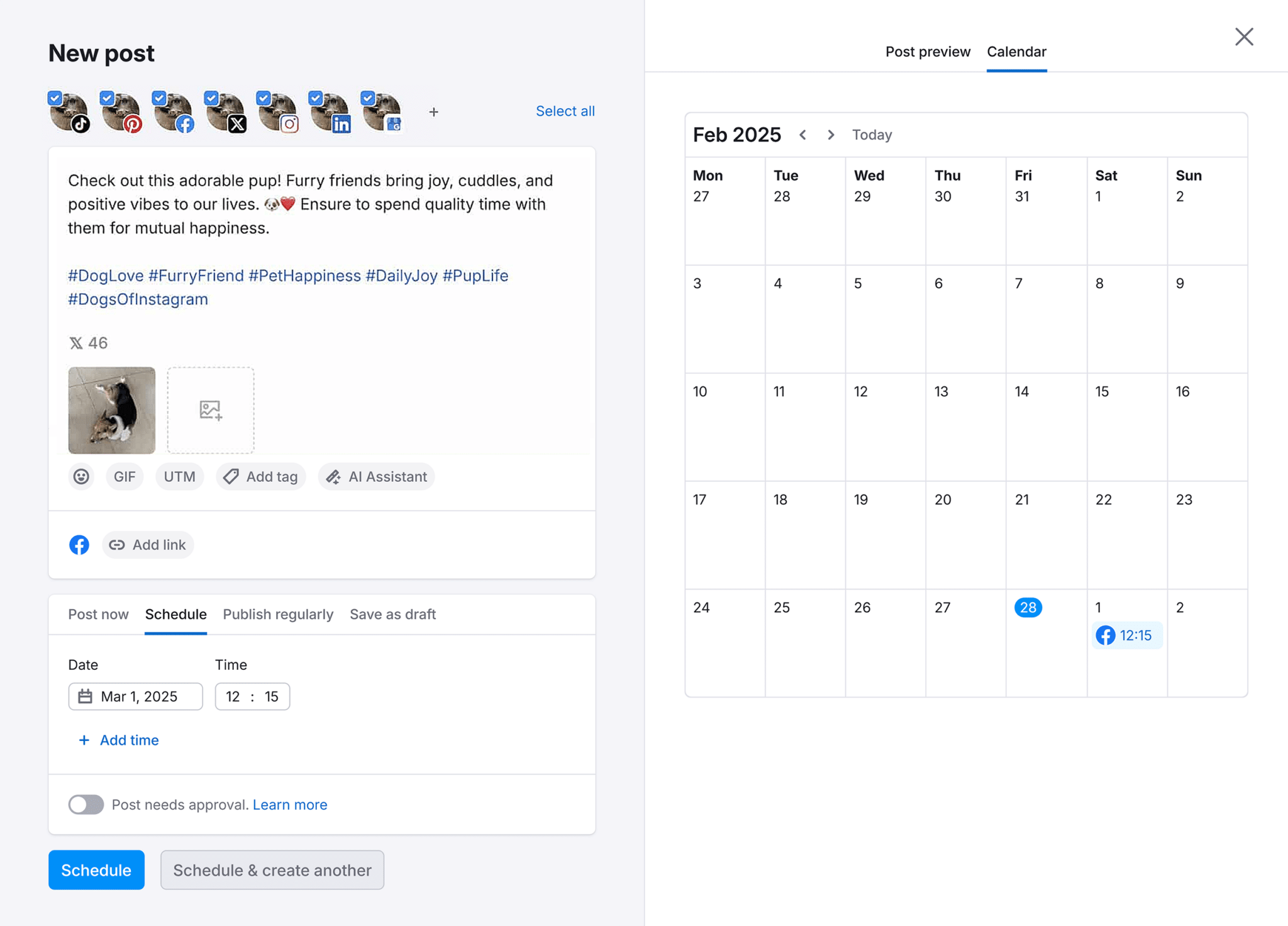Go to previous month in calendar
This screenshot has width=1288, height=926.
tap(803, 135)
